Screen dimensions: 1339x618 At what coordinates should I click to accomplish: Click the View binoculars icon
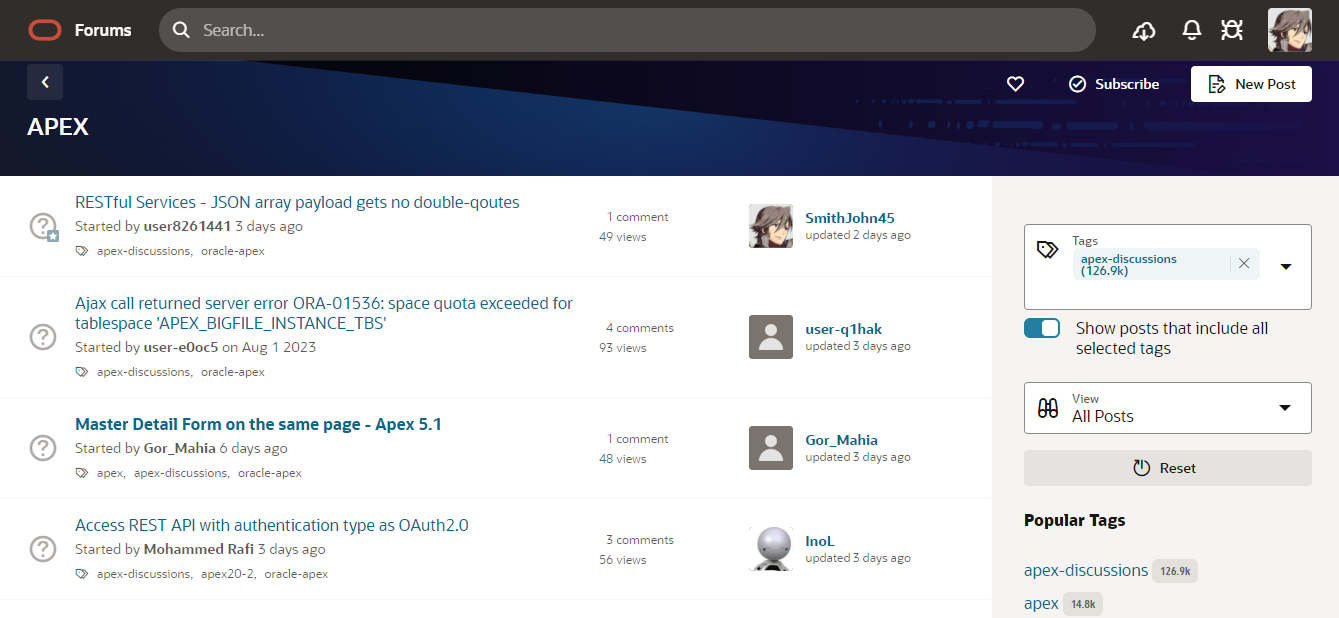(1048, 408)
